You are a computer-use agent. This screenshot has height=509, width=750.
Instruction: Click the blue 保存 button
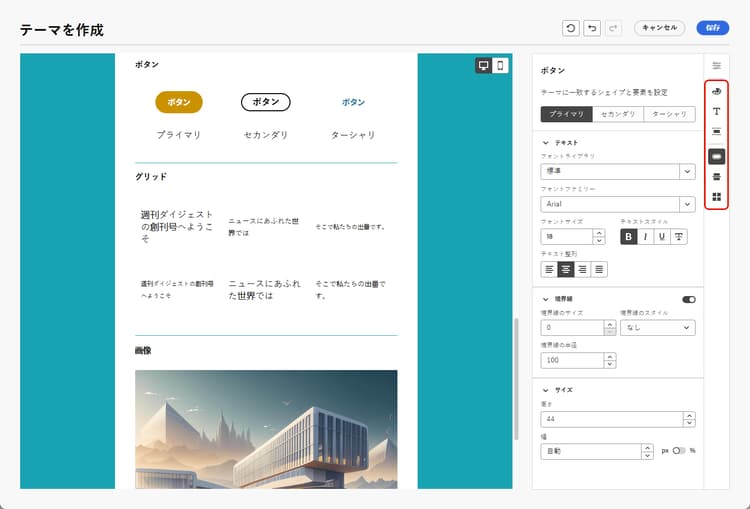[x=713, y=28]
